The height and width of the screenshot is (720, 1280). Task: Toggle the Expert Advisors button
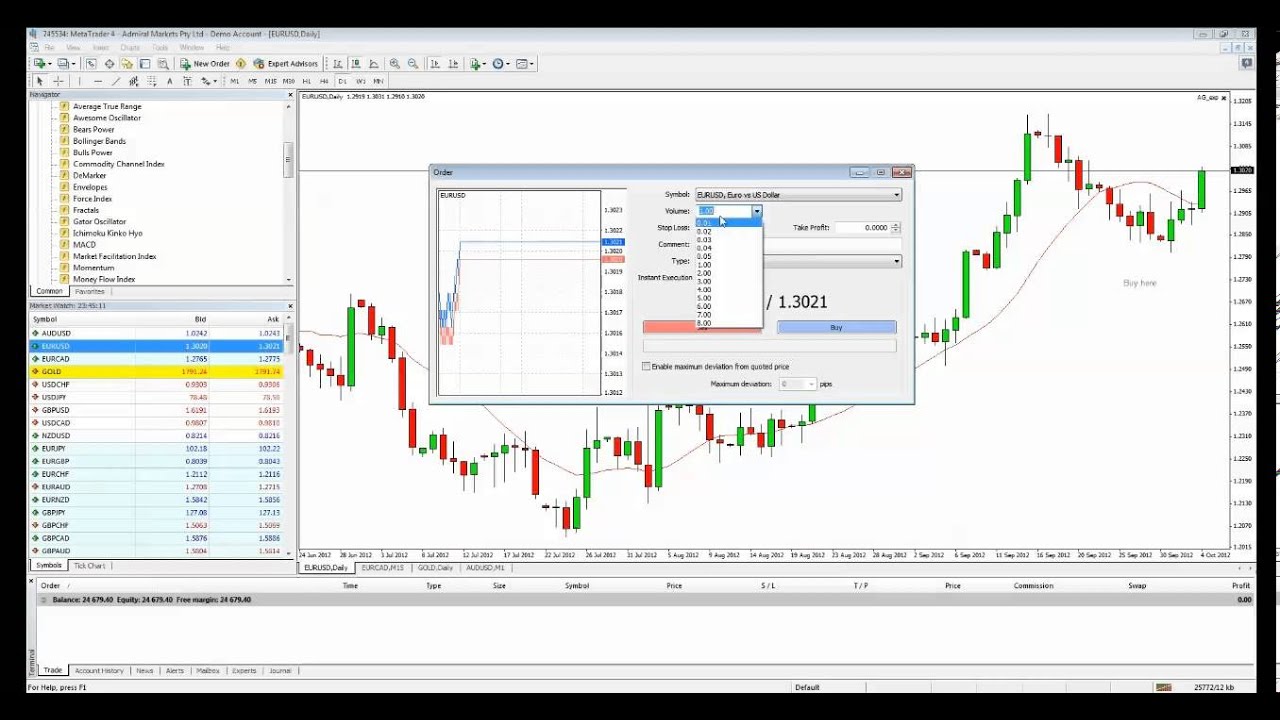[x=286, y=64]
